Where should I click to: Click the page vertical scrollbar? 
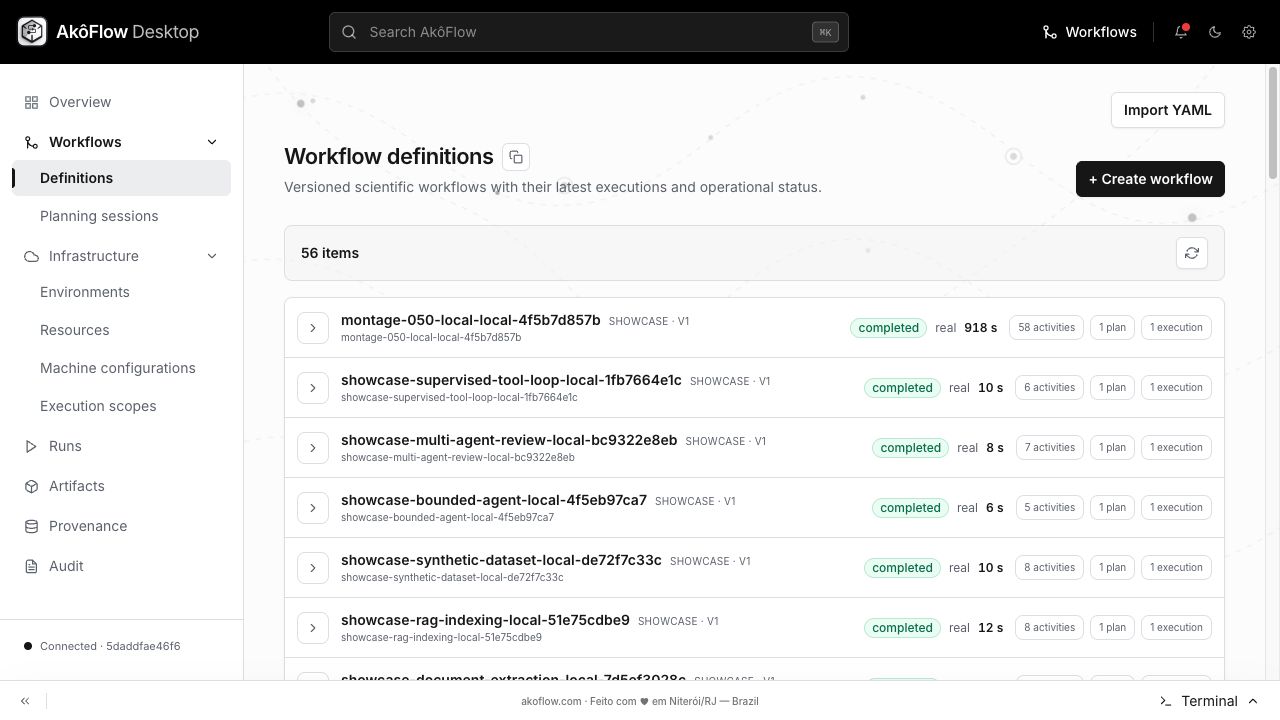pos(1273,123)
